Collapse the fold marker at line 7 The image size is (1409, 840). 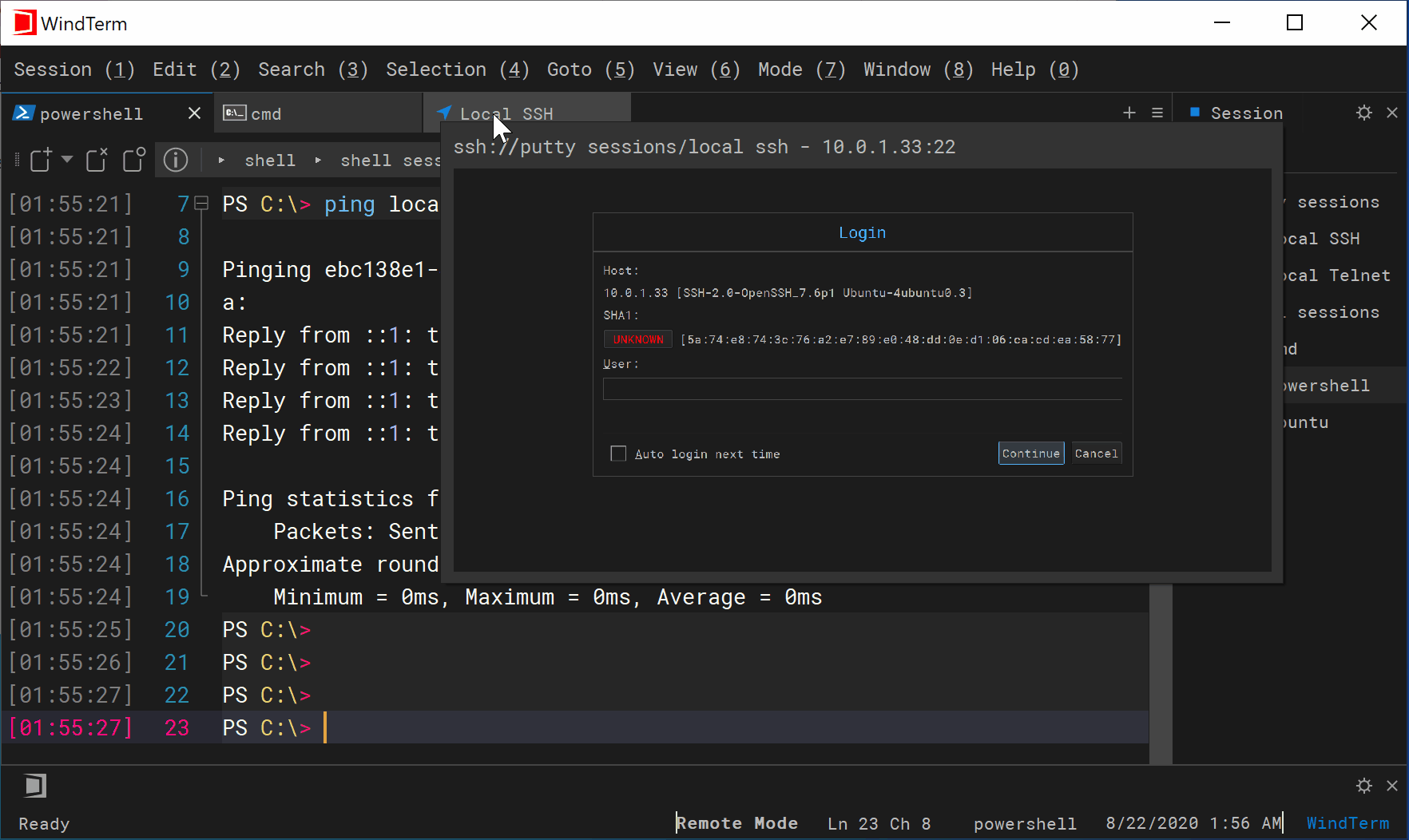[202, 204]
